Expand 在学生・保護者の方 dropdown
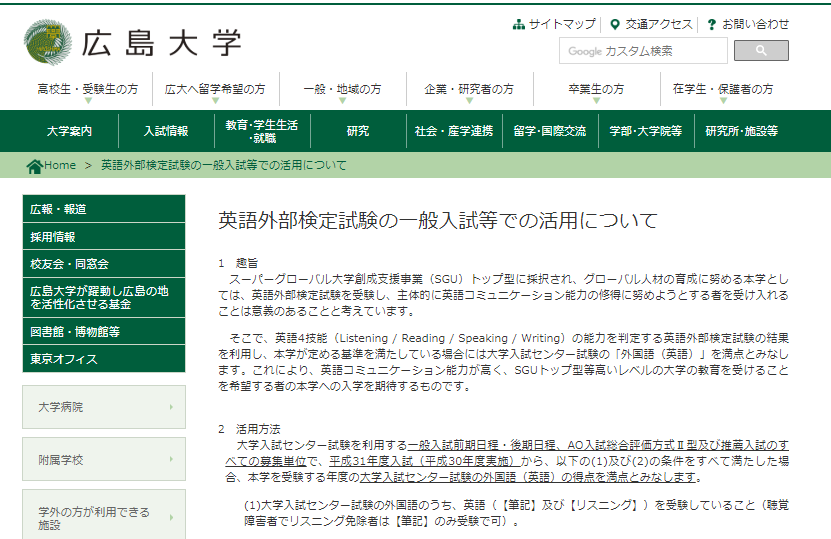Image resolution: width=831 pixels, height=539 pixels. (723, 89)
